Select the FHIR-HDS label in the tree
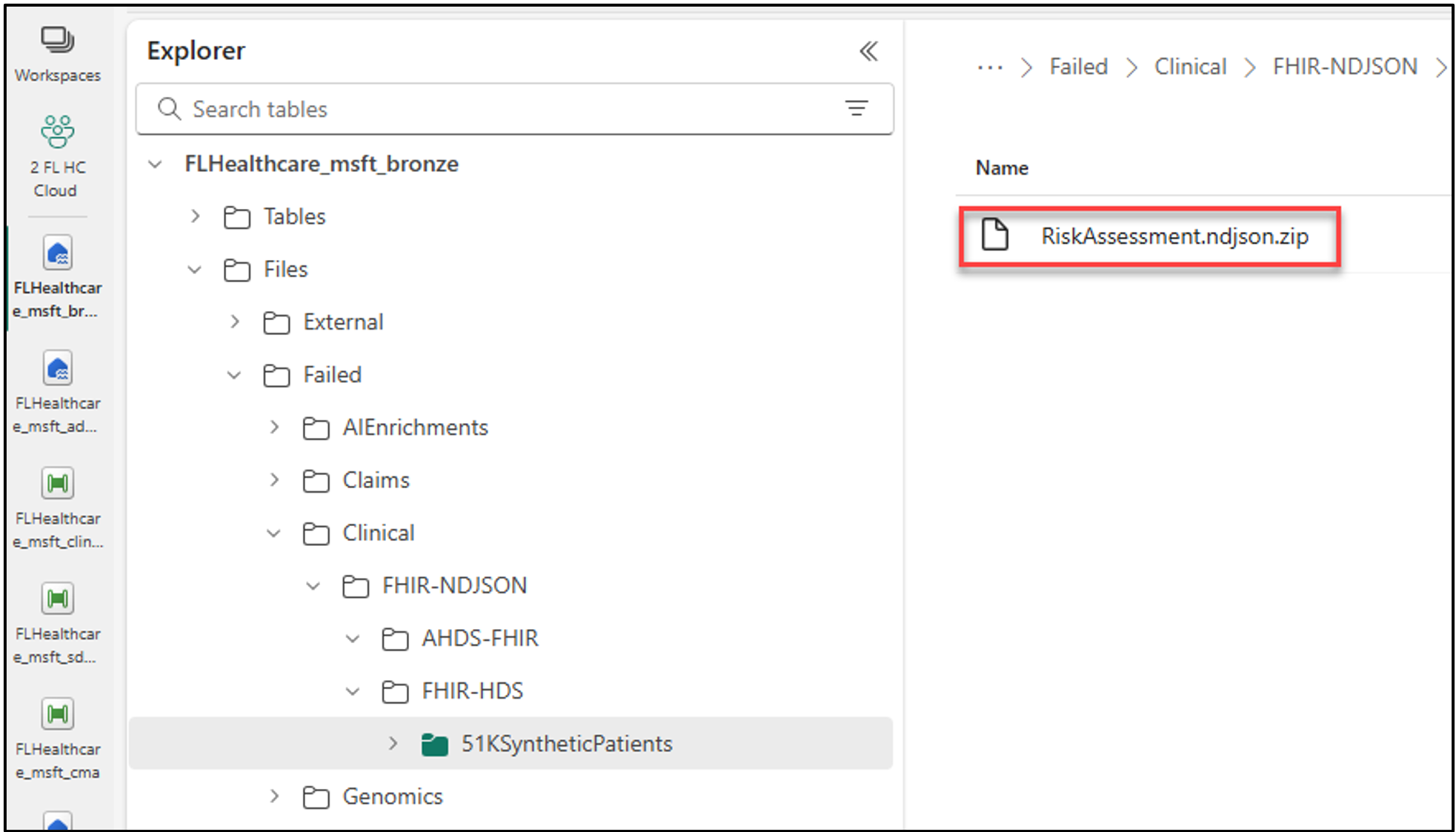 coord(472,691)
